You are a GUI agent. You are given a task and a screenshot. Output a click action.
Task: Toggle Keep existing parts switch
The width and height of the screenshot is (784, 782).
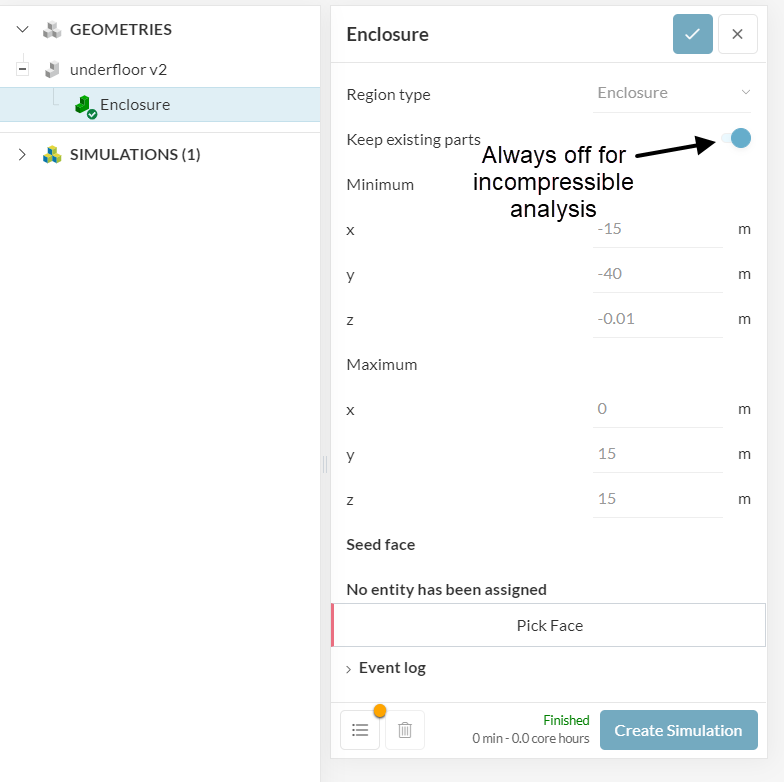738,139
